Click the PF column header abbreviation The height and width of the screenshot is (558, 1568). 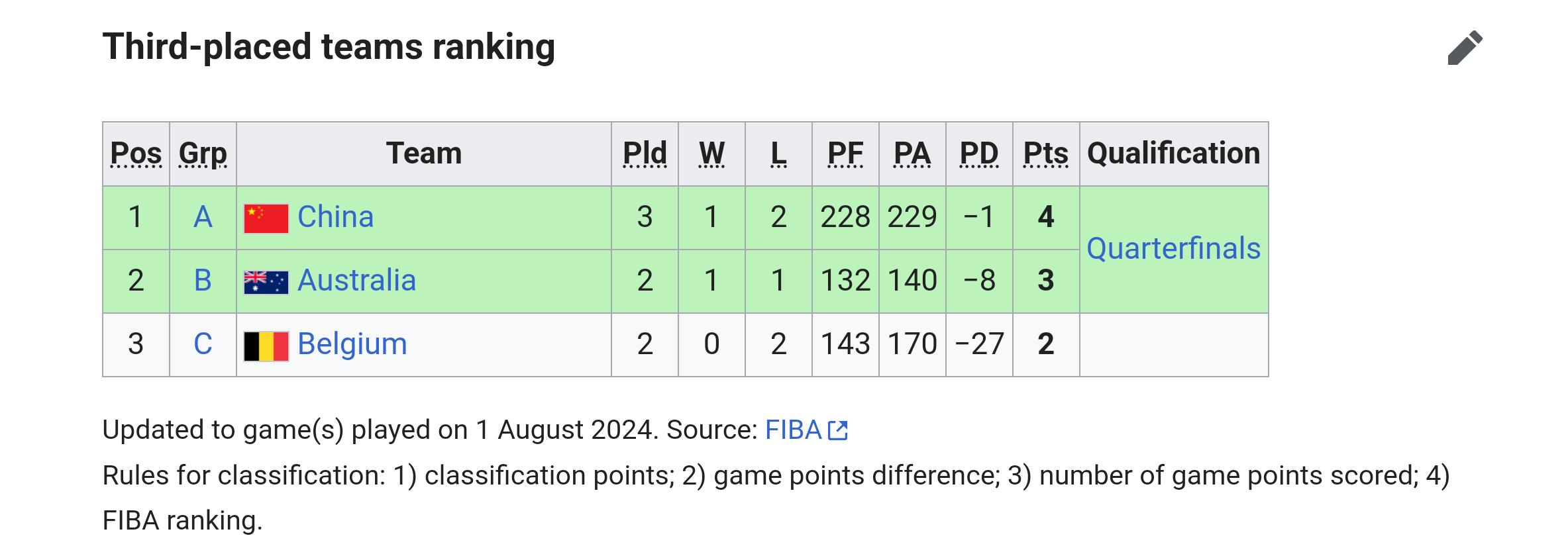pos(845,154)
